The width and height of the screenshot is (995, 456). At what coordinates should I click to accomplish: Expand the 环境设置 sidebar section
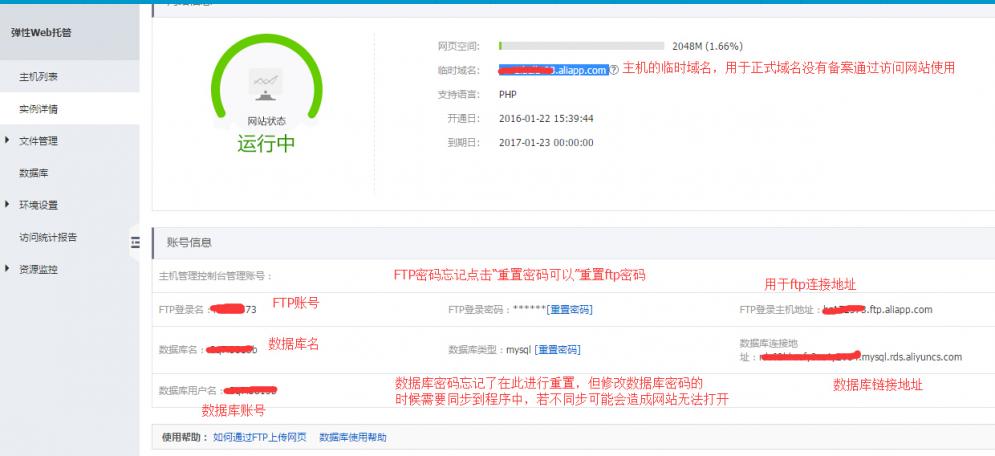[x=8, y=205]
